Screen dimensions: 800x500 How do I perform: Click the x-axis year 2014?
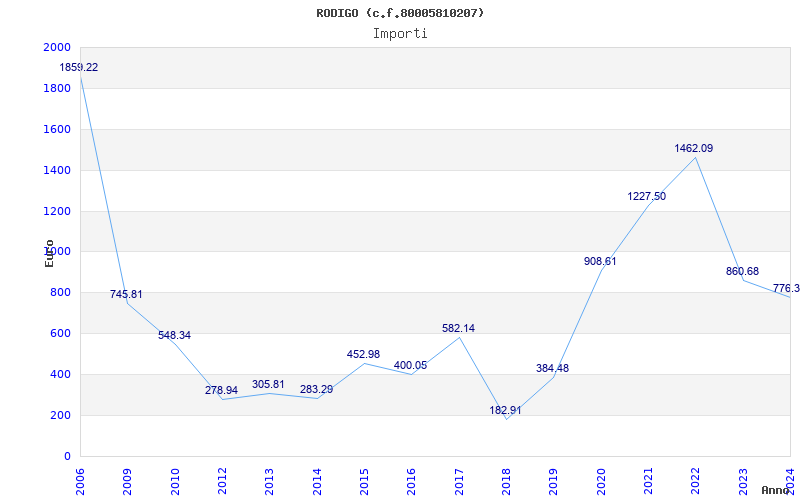click(317, 482)
